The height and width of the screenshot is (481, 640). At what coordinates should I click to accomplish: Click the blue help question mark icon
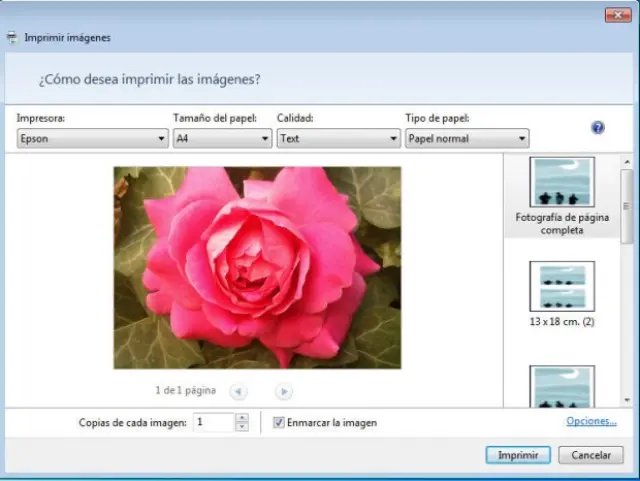click(x=598, y=128)
